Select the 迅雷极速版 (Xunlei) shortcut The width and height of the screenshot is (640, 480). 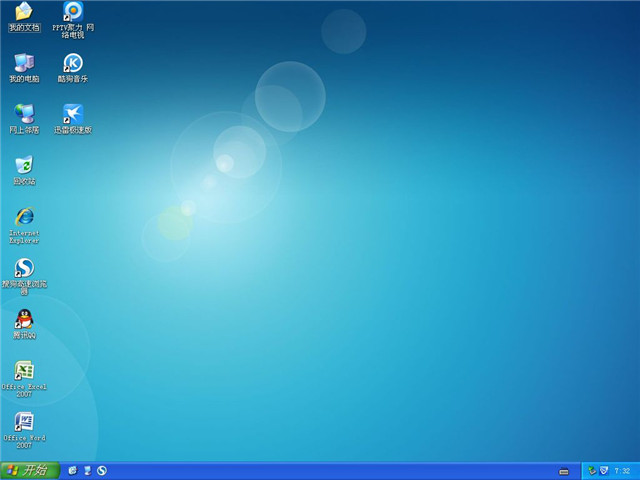click(73, 114)
